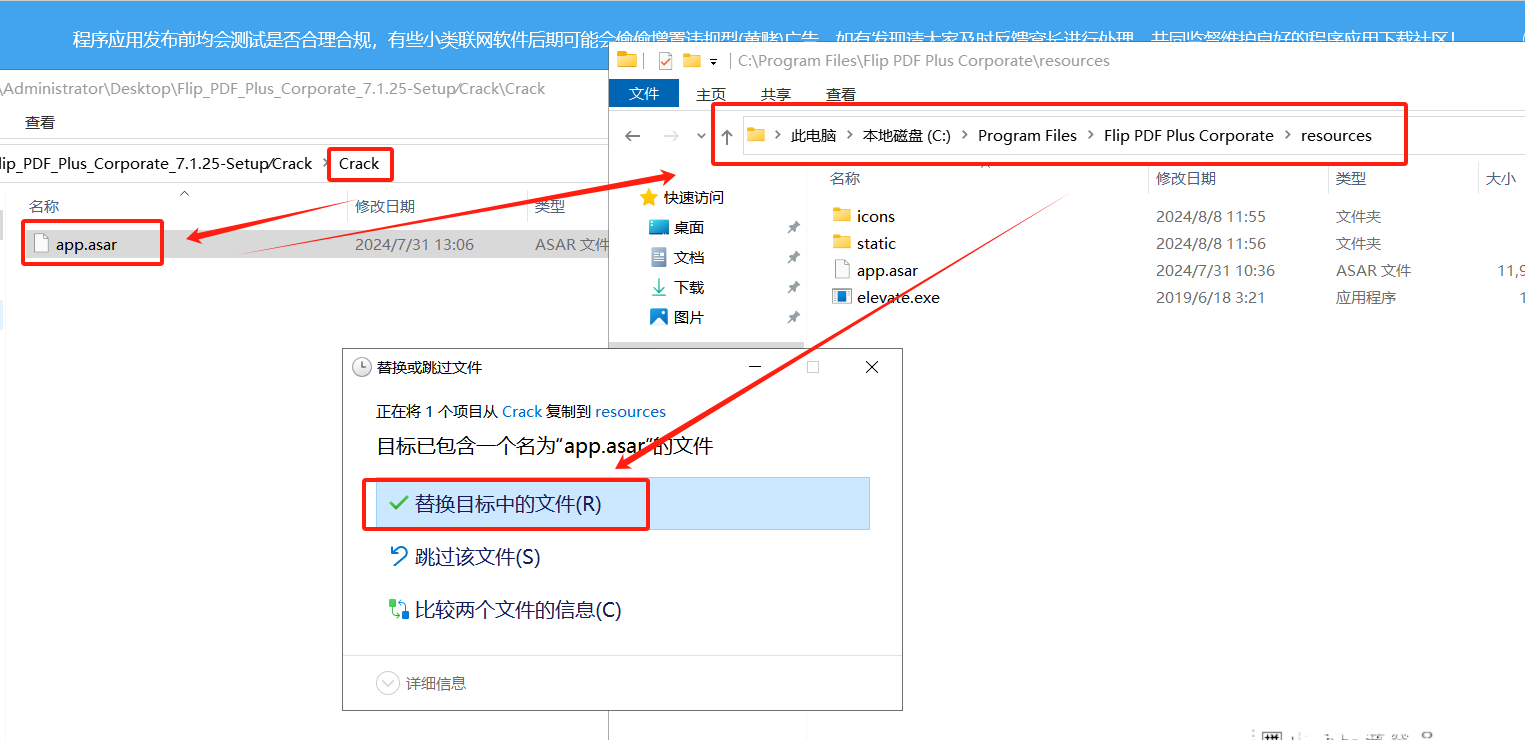Click the Properties checkmark quick access icon
The width and height of the screenshot is (1525, 740).
pos(665,60)
